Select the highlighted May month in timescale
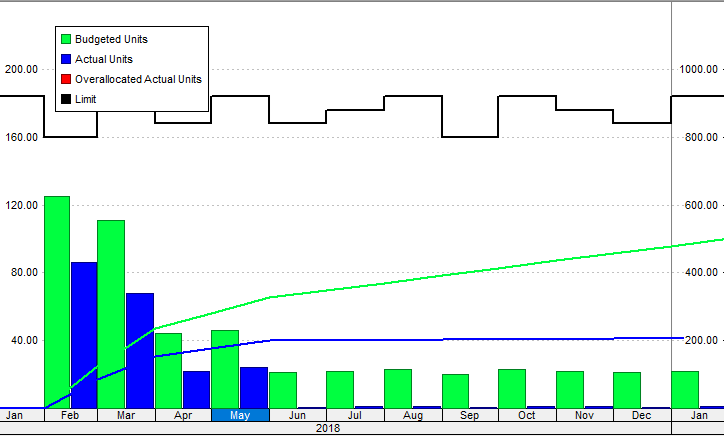 [240, 415]
